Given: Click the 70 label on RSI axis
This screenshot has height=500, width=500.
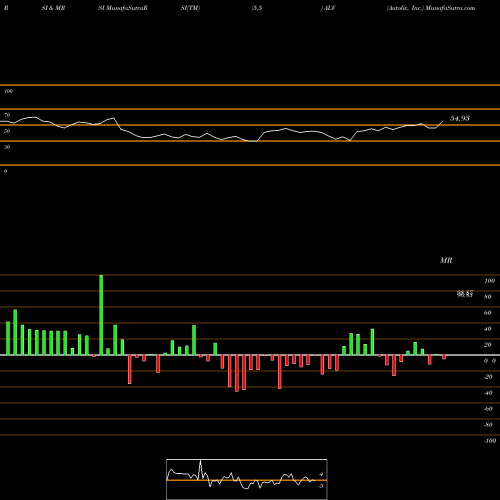Looking at the screenshot, I should [x=7, y=115].
